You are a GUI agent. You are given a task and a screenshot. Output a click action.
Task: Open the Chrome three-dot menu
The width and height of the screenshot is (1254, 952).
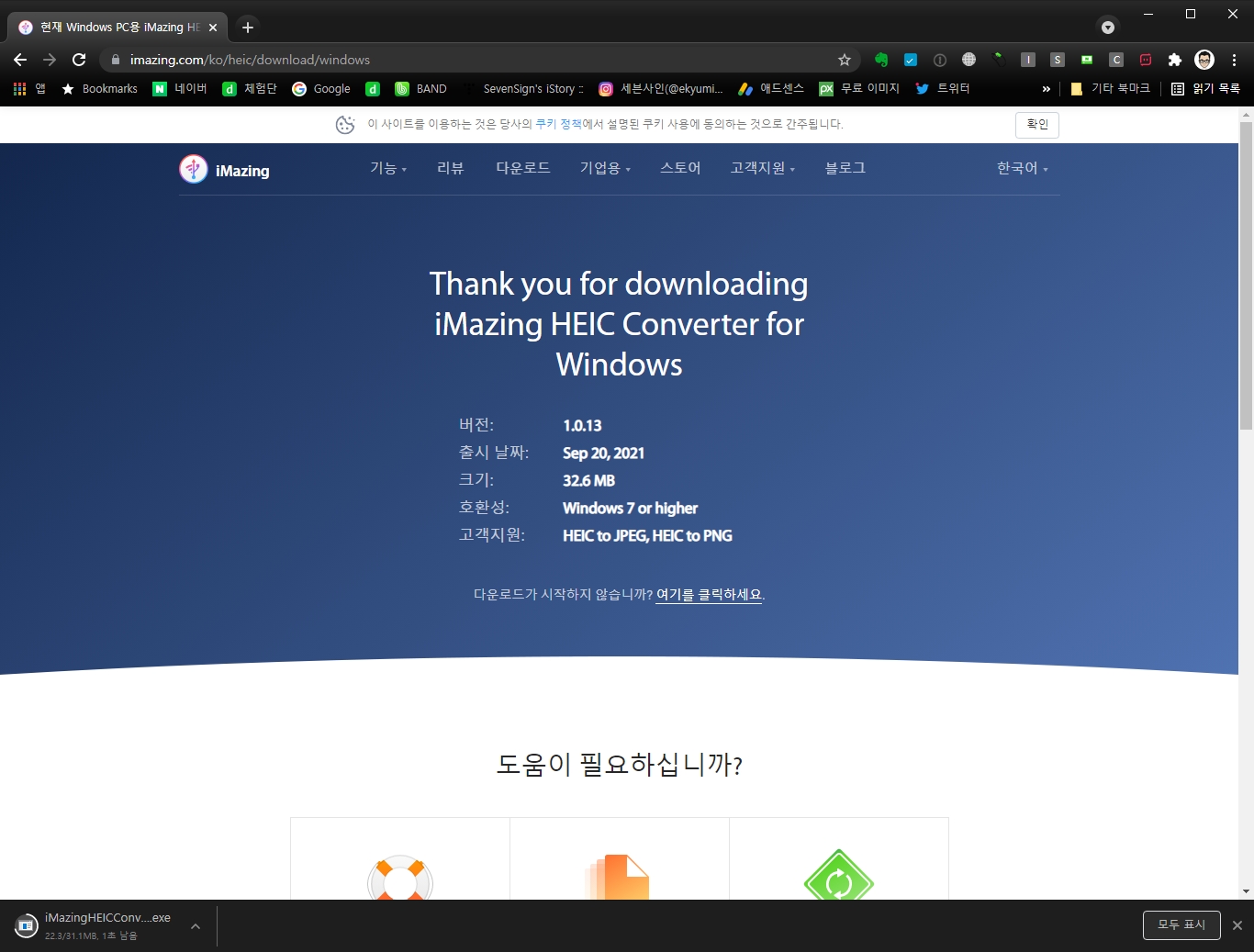(1234, 60)
